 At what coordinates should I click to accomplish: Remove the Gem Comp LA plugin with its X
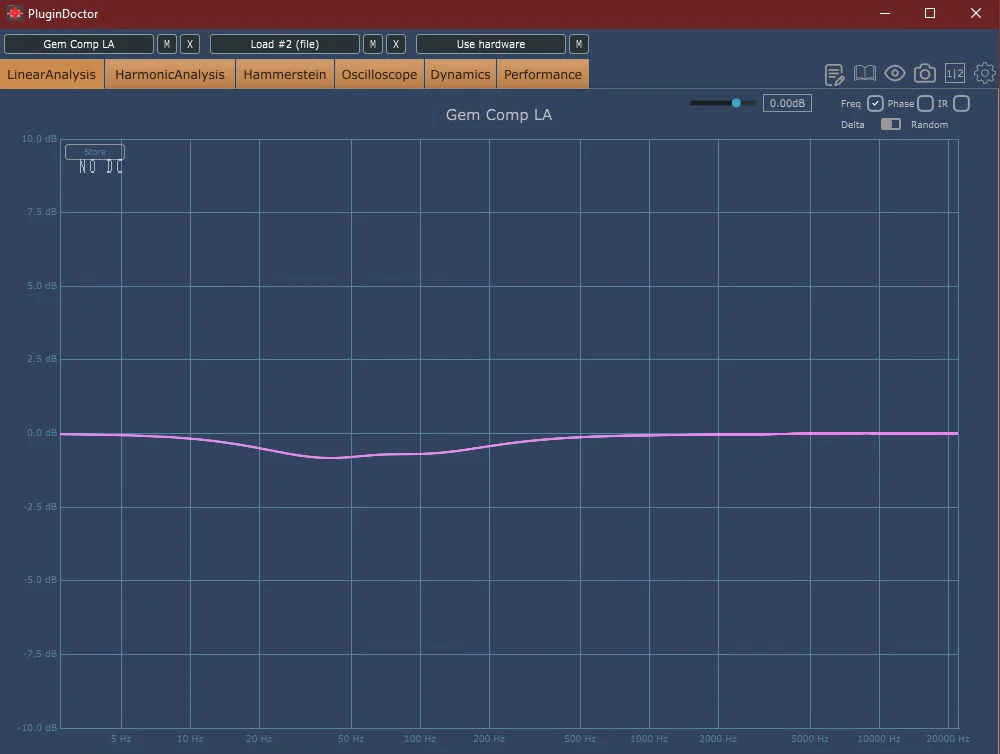[x=189, y=44]
